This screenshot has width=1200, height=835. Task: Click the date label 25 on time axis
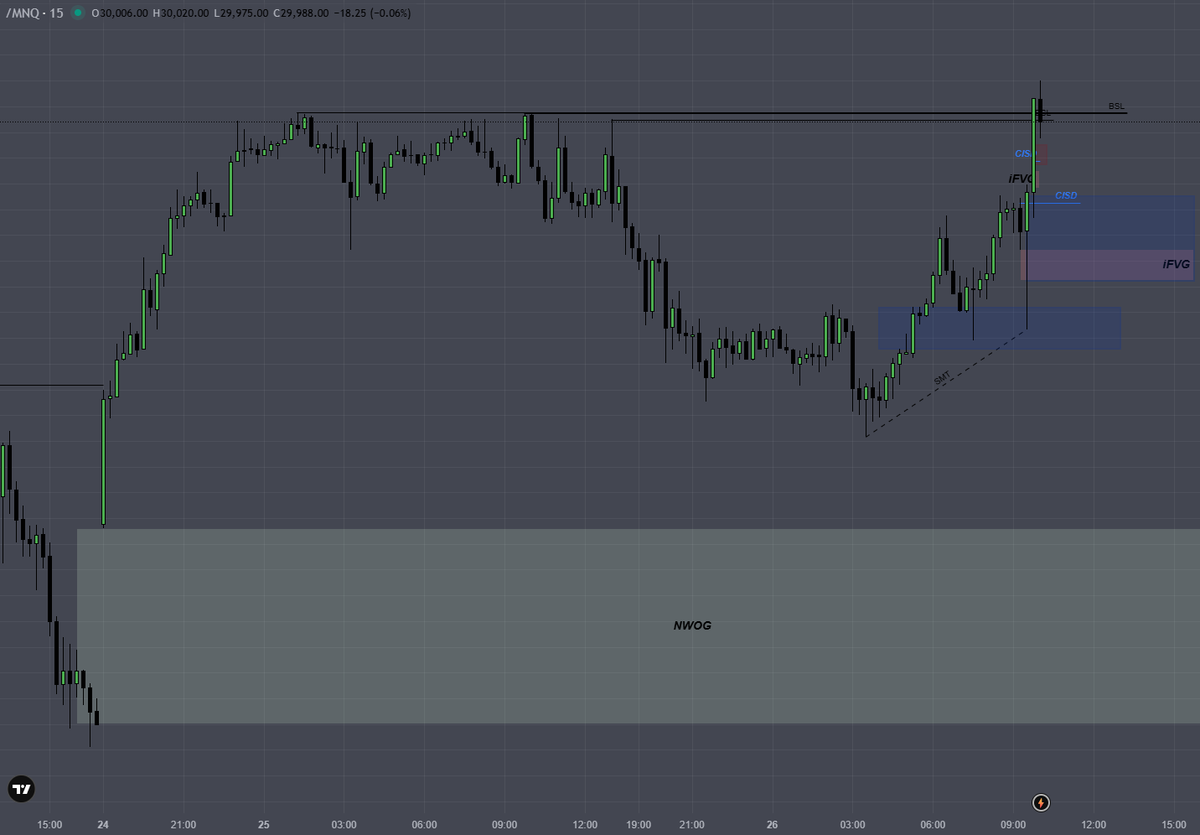264,825
